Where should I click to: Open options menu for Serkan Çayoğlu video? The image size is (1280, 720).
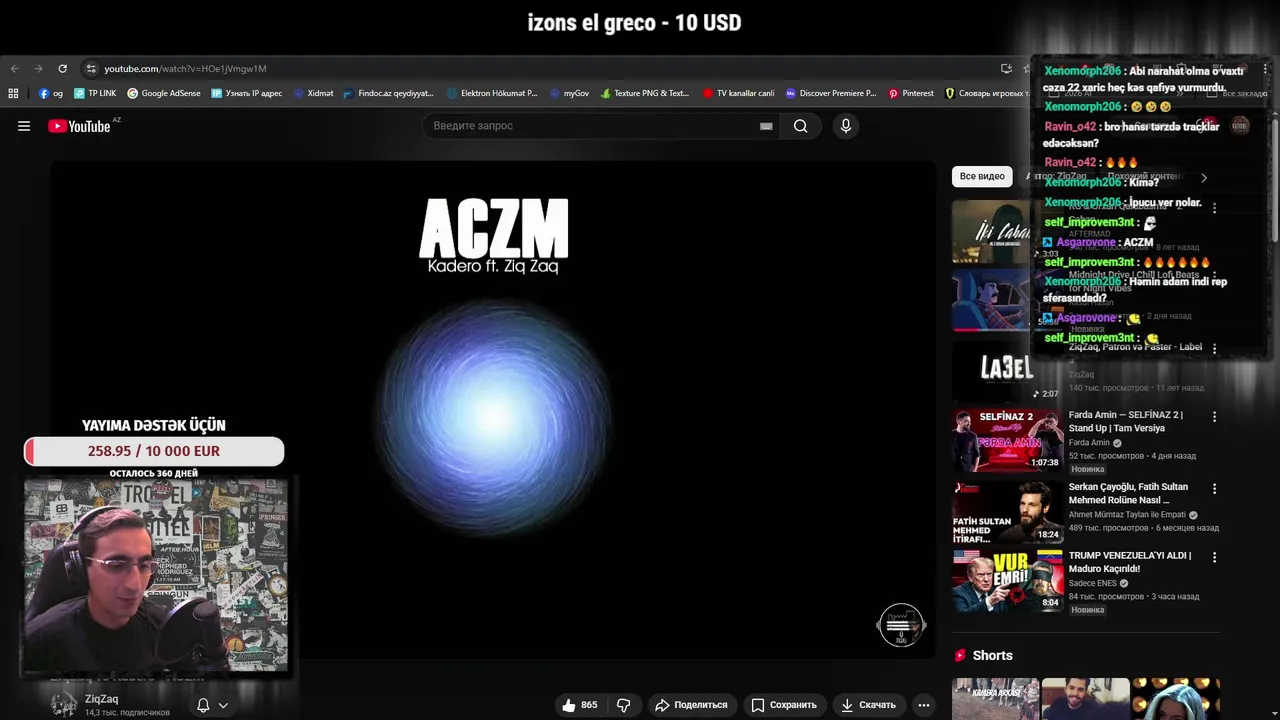click(x=1214, y=488)
